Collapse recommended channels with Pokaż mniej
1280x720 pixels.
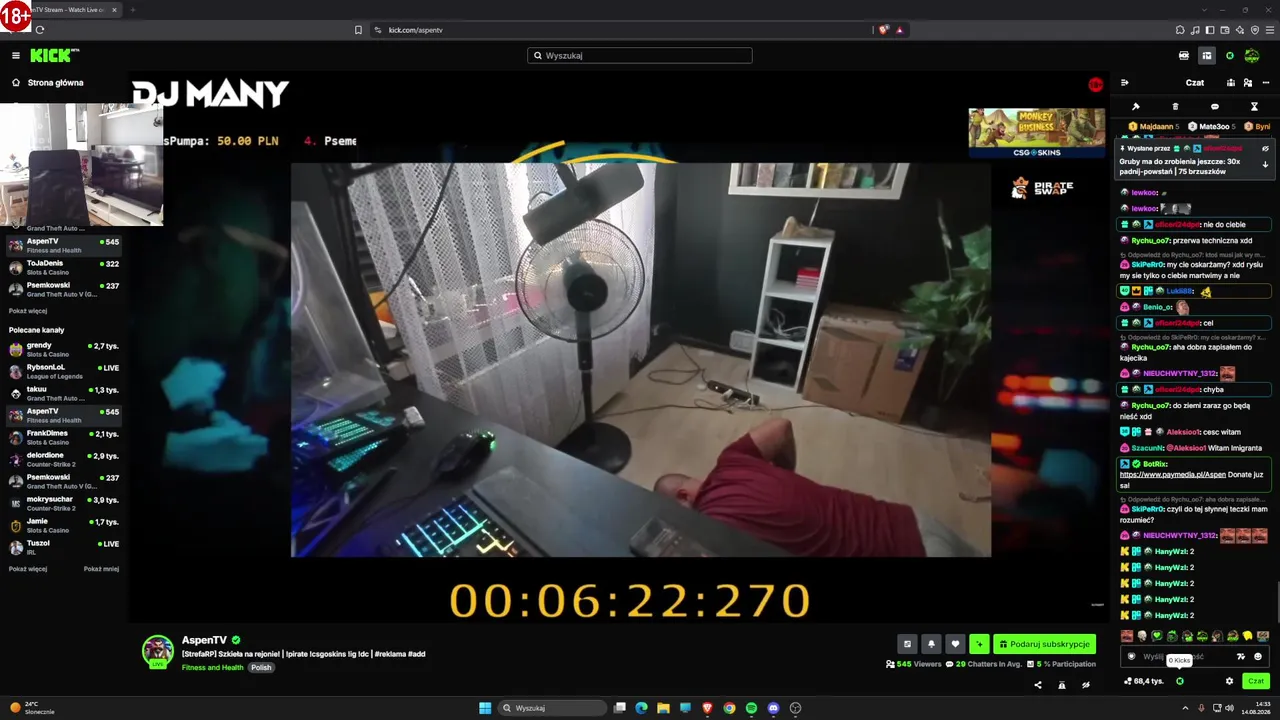(x=101, y=569)
